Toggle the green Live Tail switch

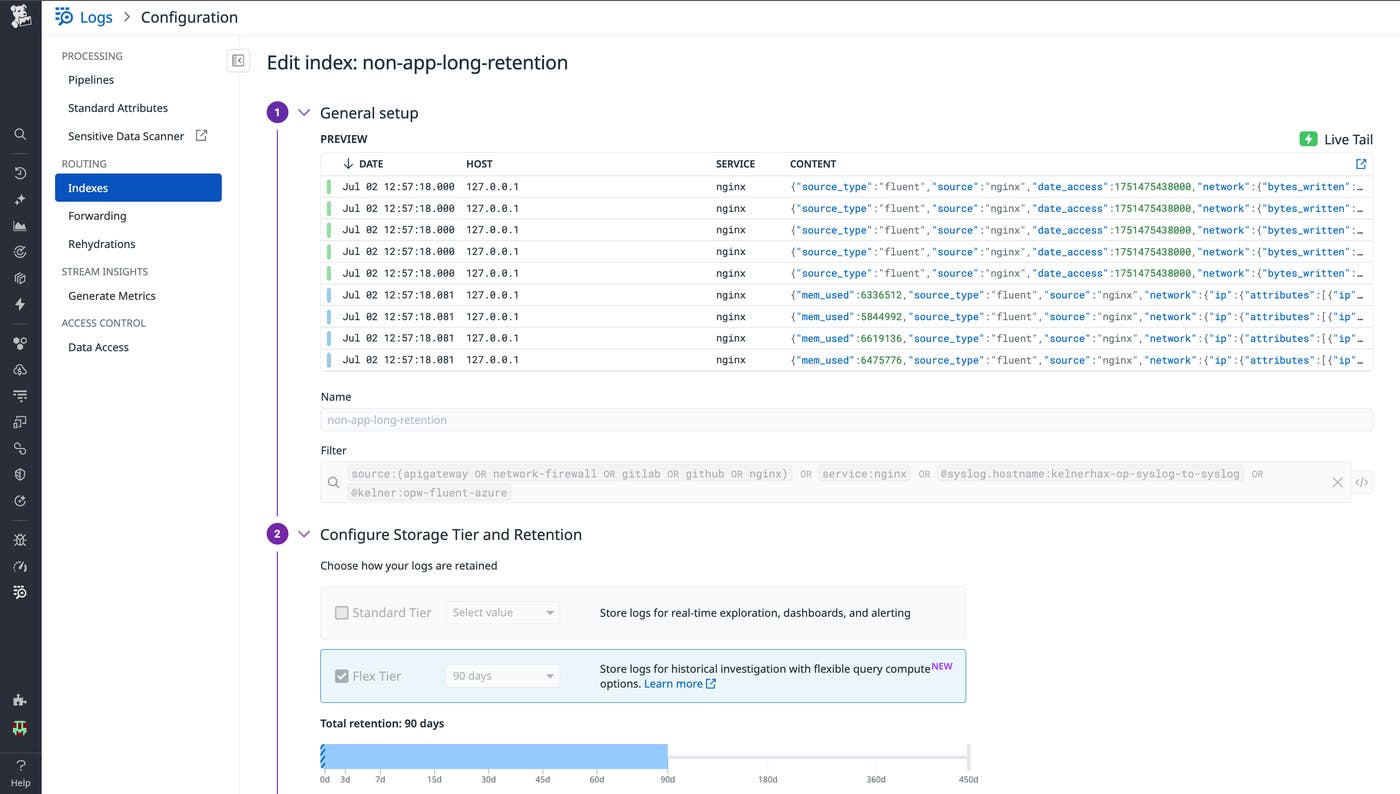(x=1308, y=139)
